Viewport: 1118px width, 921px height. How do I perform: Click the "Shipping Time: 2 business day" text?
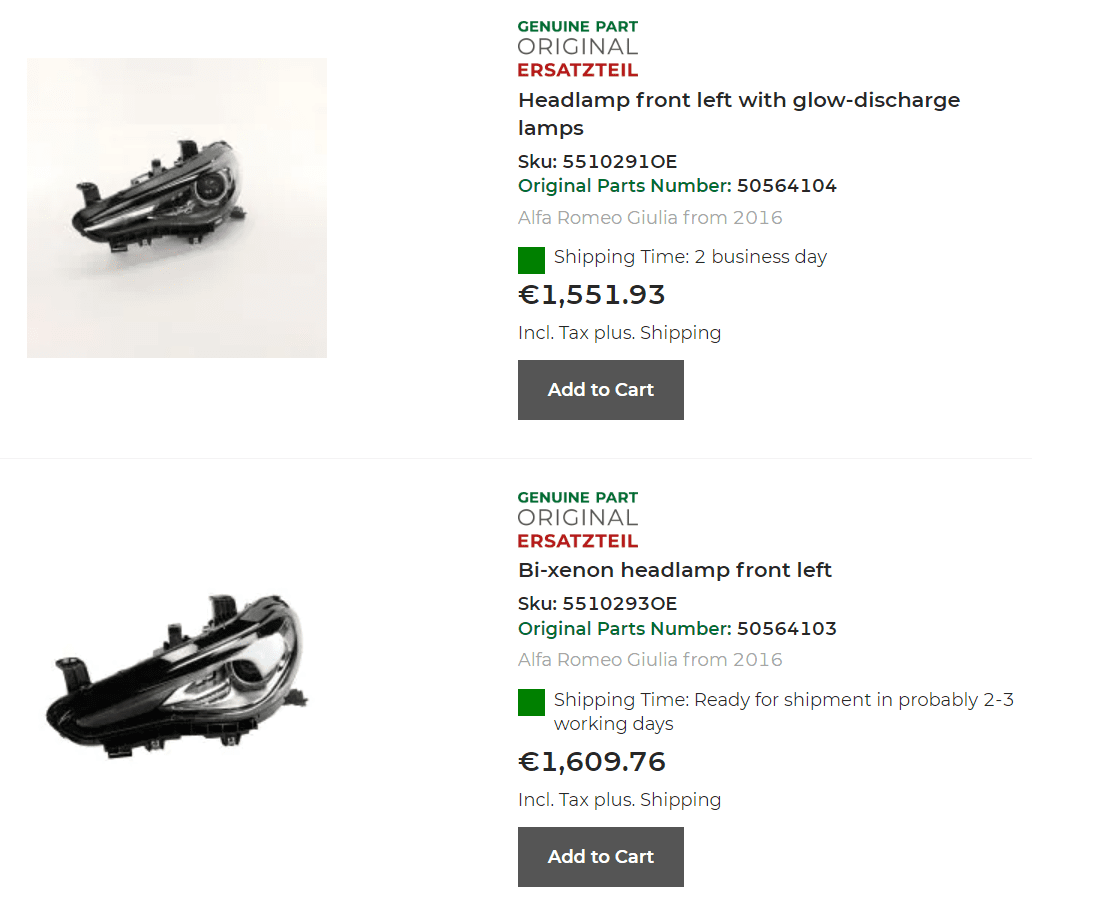690,257
